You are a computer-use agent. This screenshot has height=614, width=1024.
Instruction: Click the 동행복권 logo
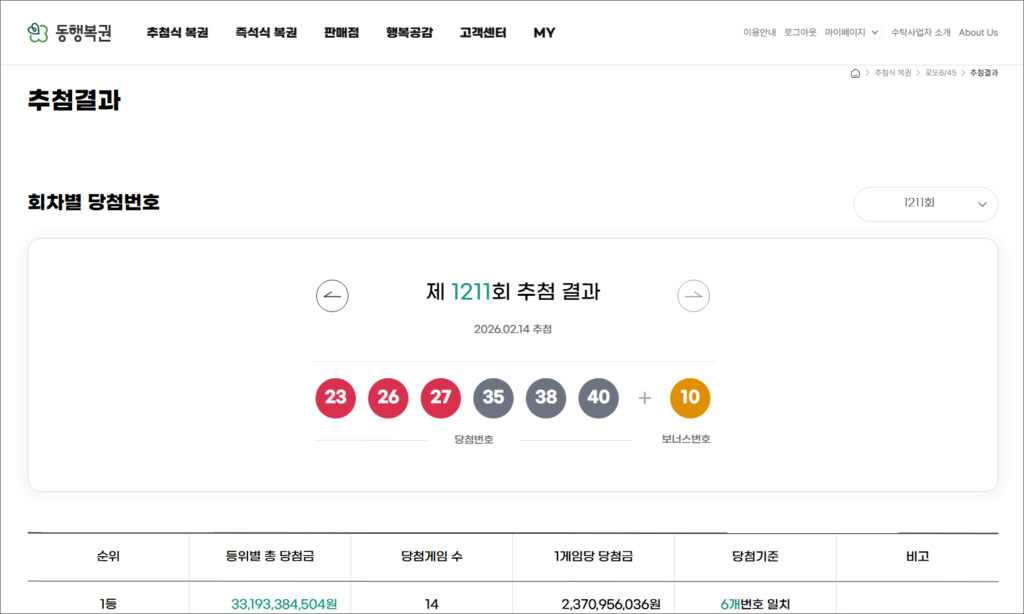(x=70, y=33)
